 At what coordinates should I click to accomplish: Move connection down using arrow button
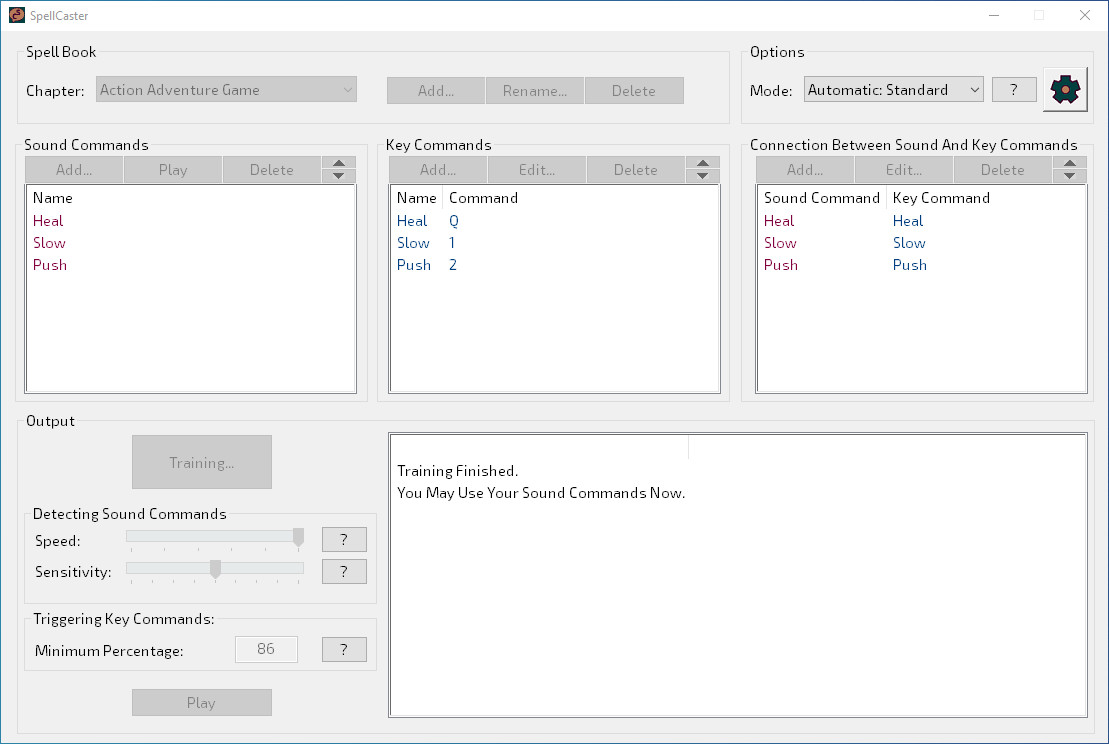(x=1069, y=176)
